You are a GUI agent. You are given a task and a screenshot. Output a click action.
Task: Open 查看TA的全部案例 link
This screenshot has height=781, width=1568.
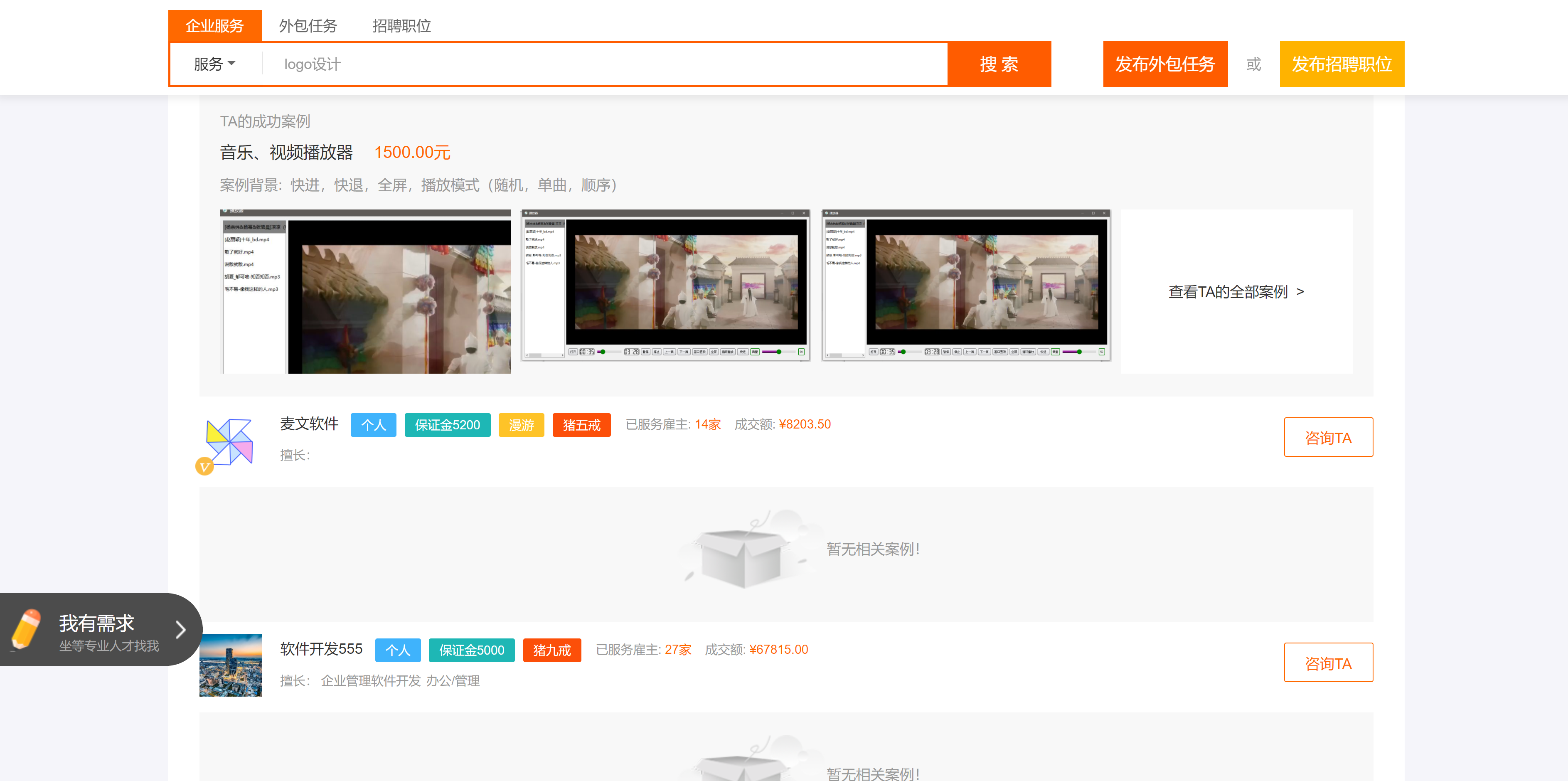(1236, 292)
